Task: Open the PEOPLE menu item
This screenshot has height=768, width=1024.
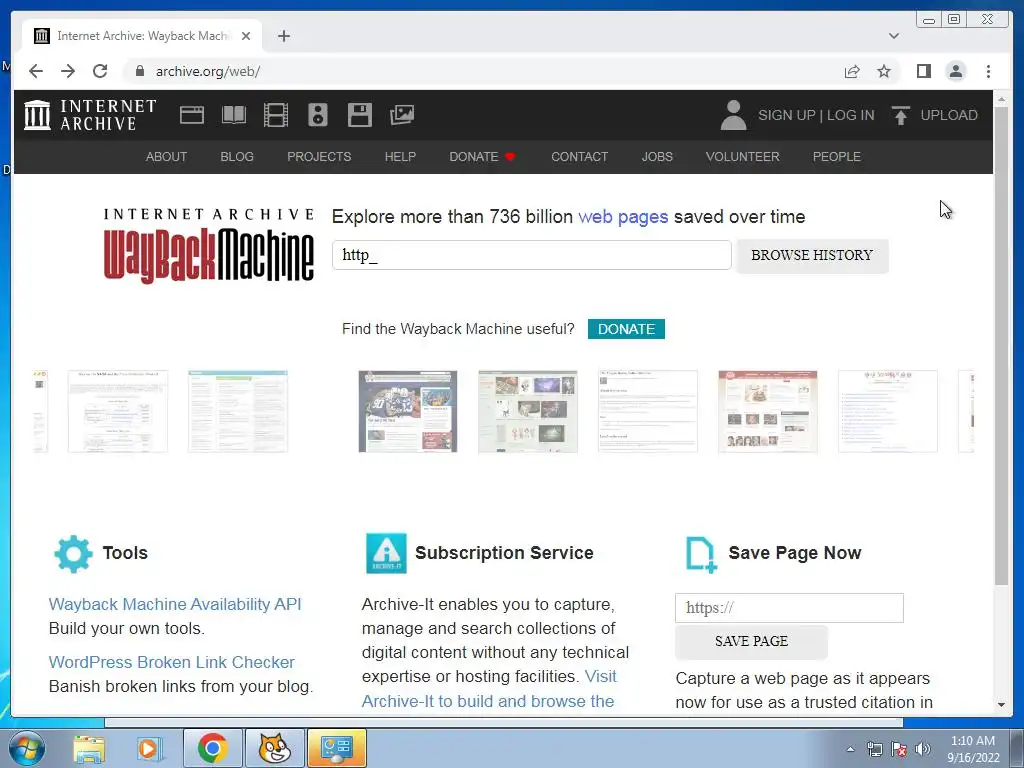Action: coord(837,157)
